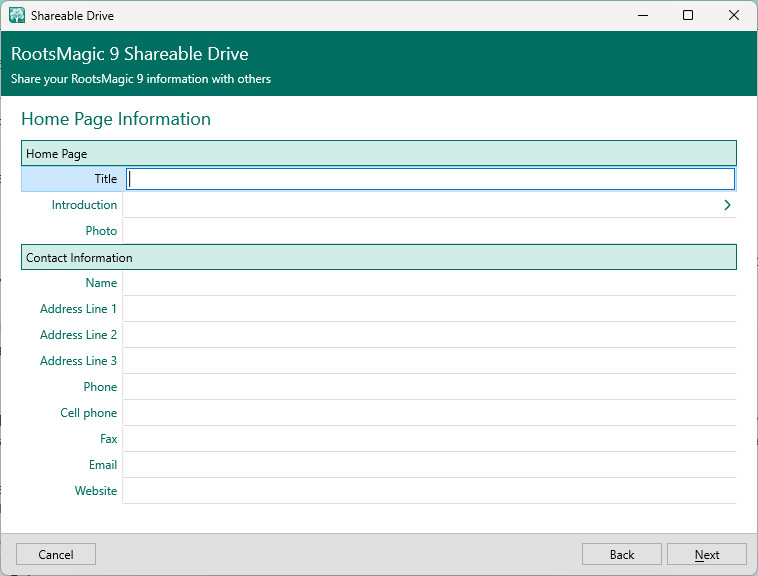758x576 pixels.
Task: Expand the Introduction field chevron arrow
Action: click(727, 205)
